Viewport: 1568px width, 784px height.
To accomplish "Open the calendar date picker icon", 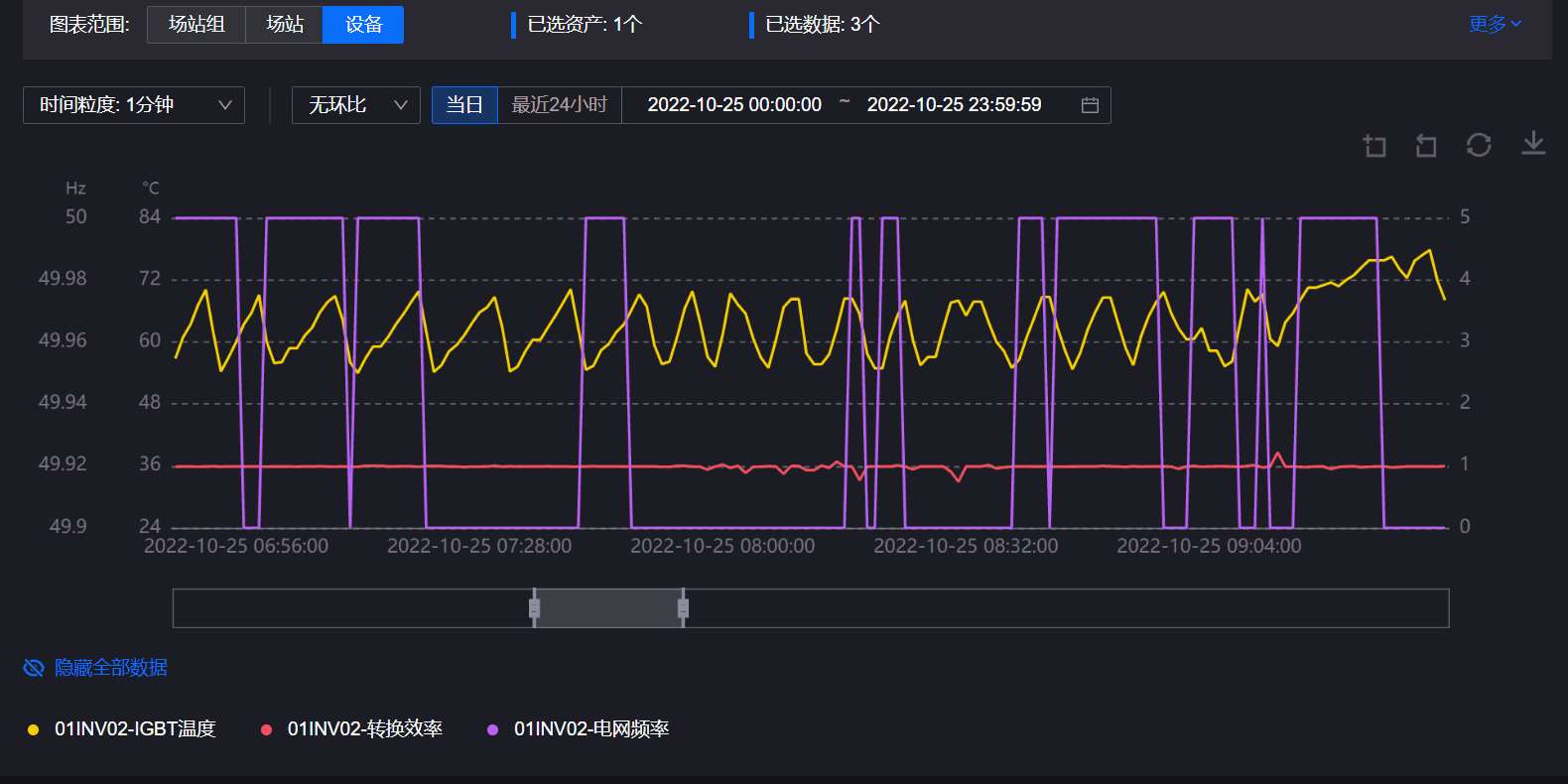I will point(1090,105).
